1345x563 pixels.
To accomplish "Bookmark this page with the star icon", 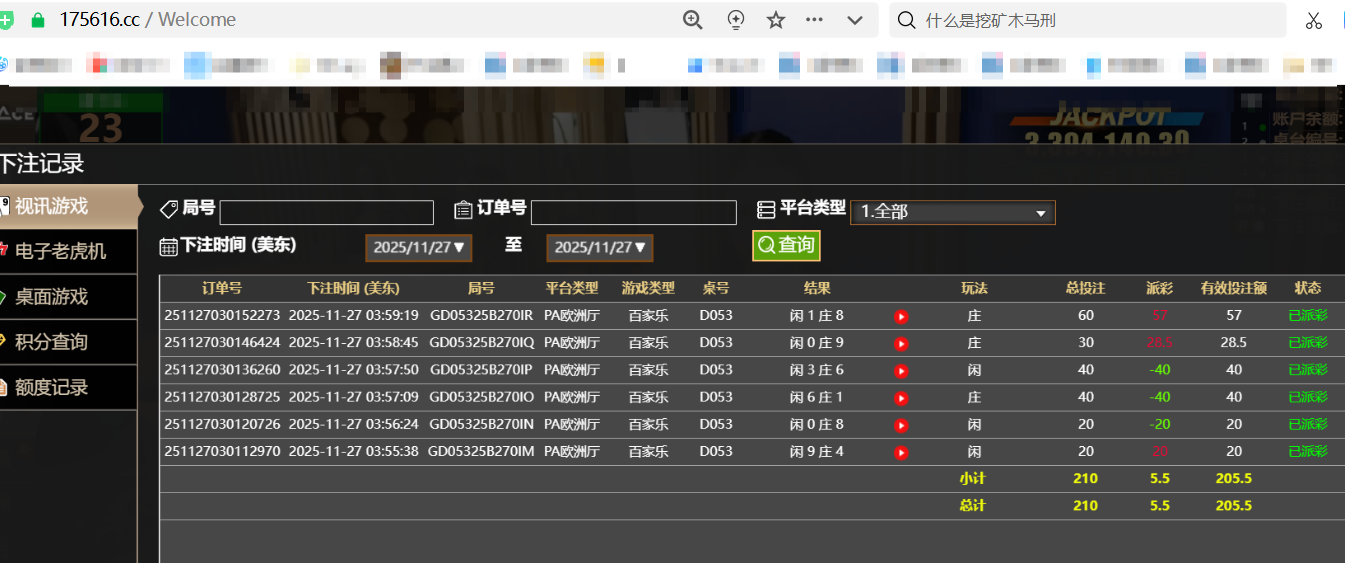I will 776,20.
